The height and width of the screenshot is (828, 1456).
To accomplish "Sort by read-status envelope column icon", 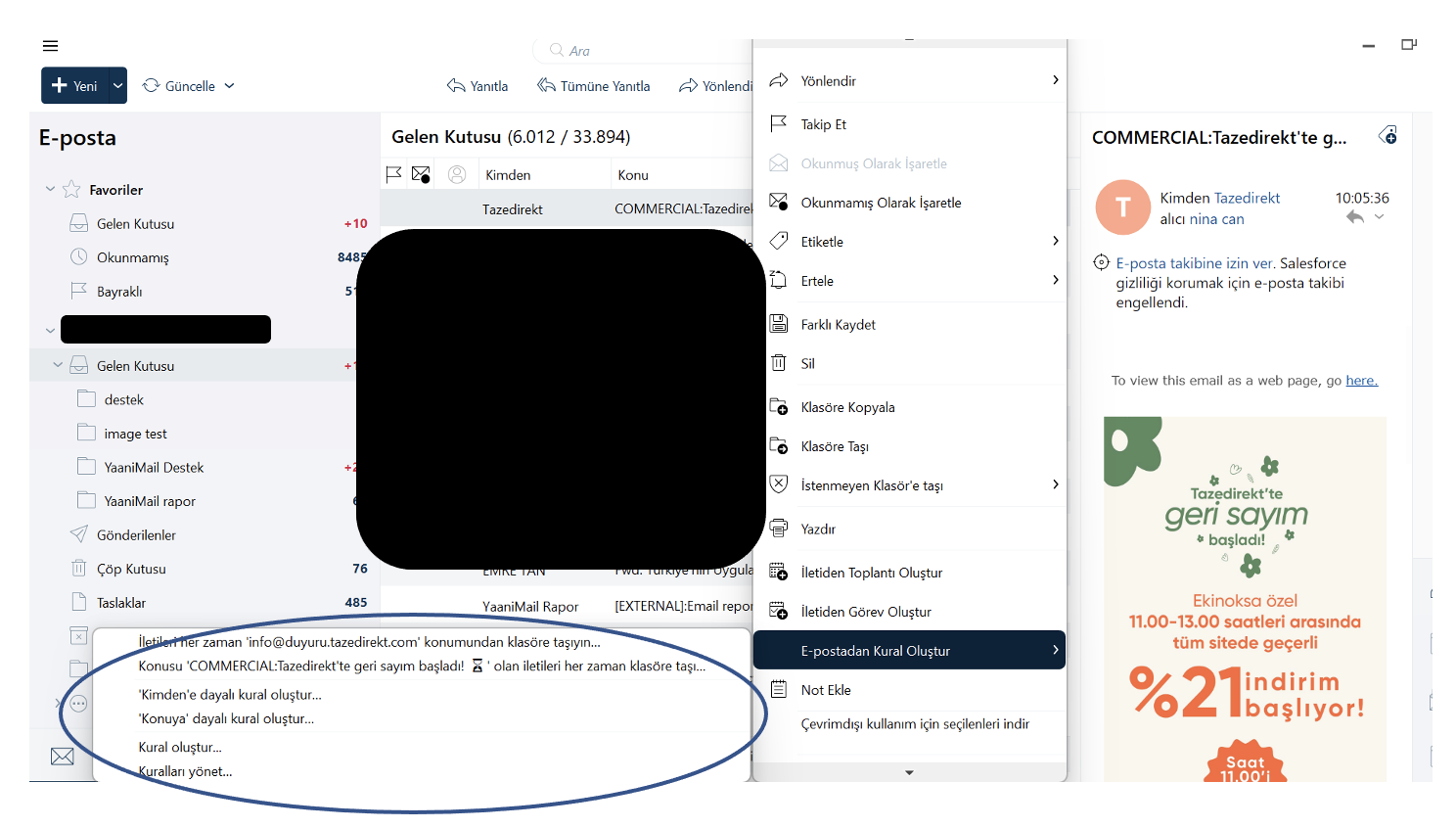I will (422, 174).
